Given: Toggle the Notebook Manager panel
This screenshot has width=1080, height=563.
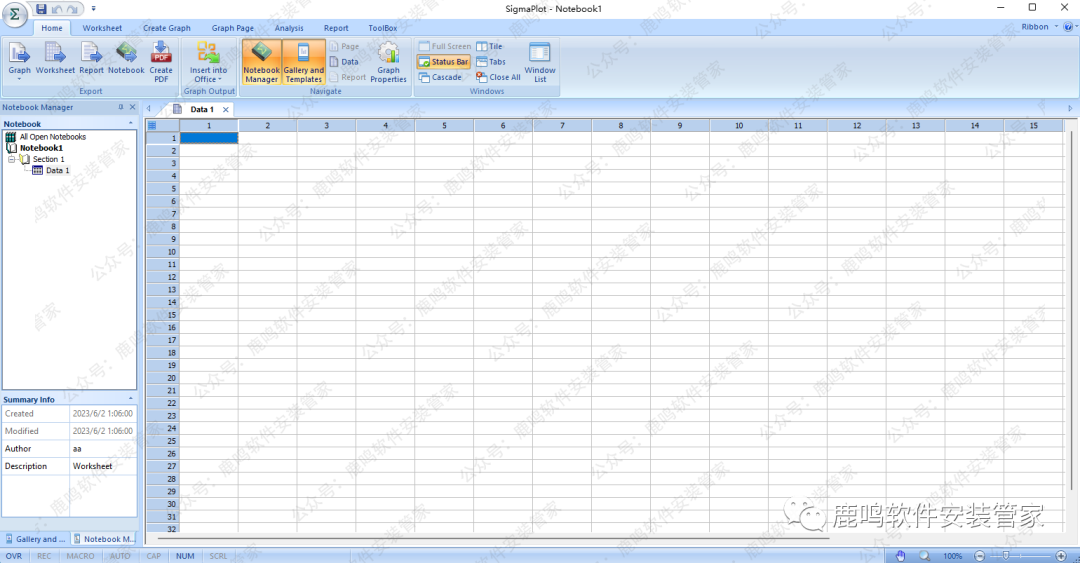Looking at the screenshot, I should pyautogui.click(x=261, y=62).
